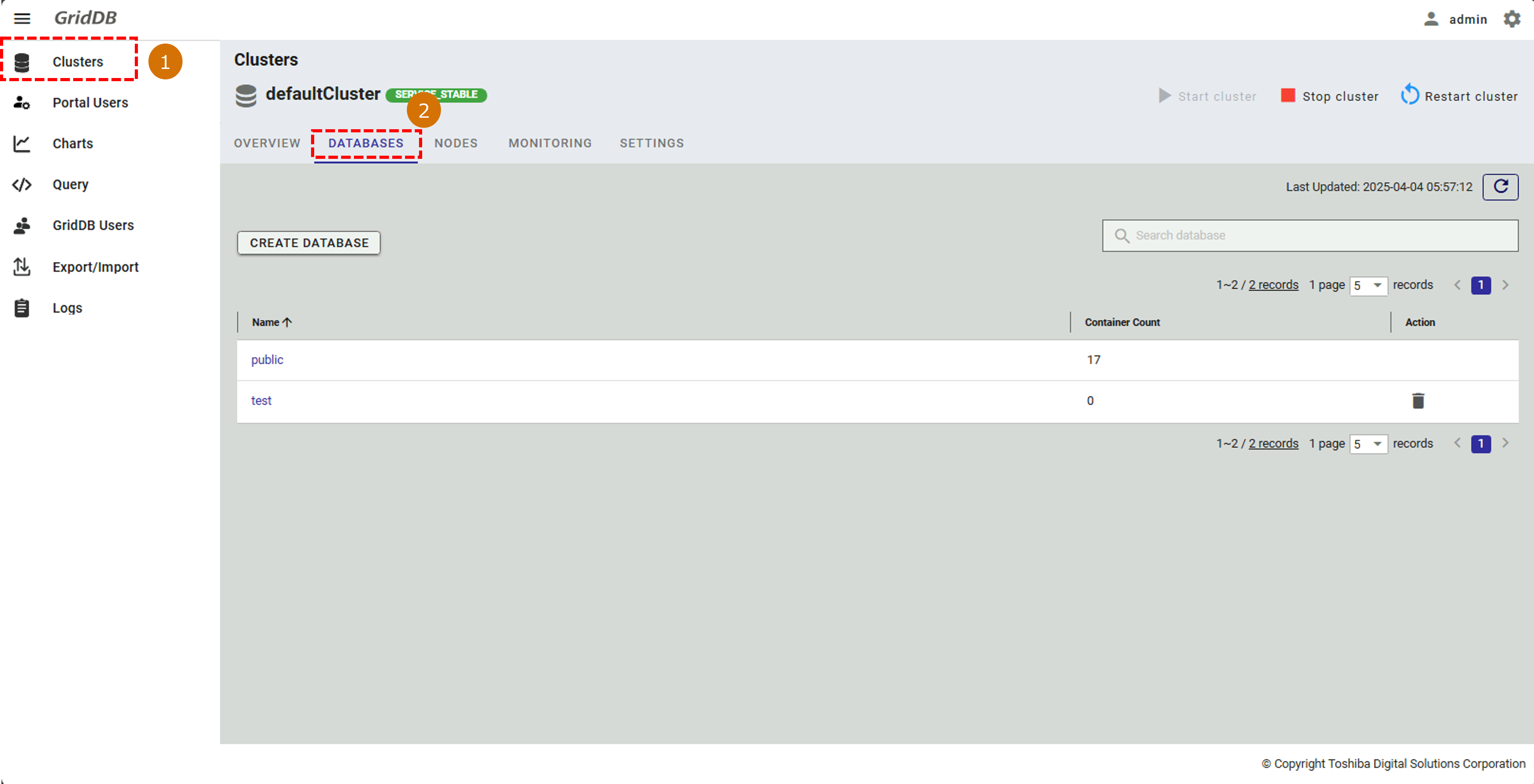Go to Export/Import in the sidebar
The image size is (1534, 784).
click(95, 267)
